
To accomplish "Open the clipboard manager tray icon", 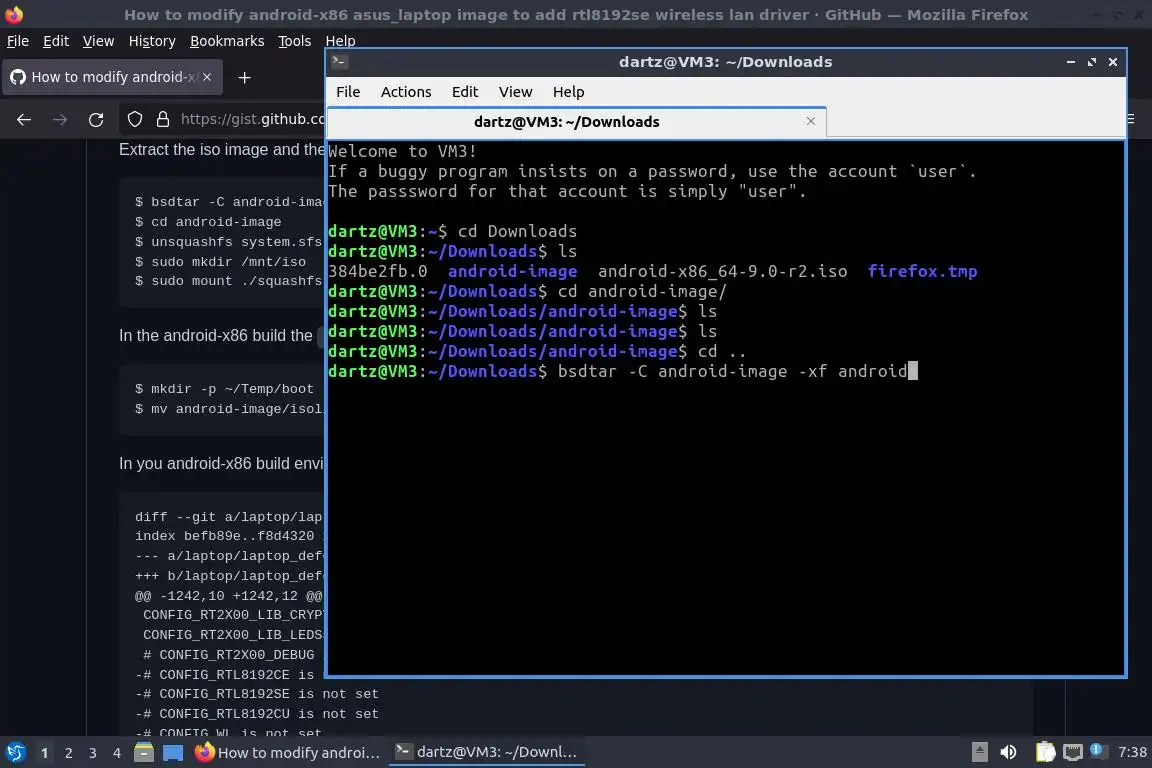I will point(1045,752).
